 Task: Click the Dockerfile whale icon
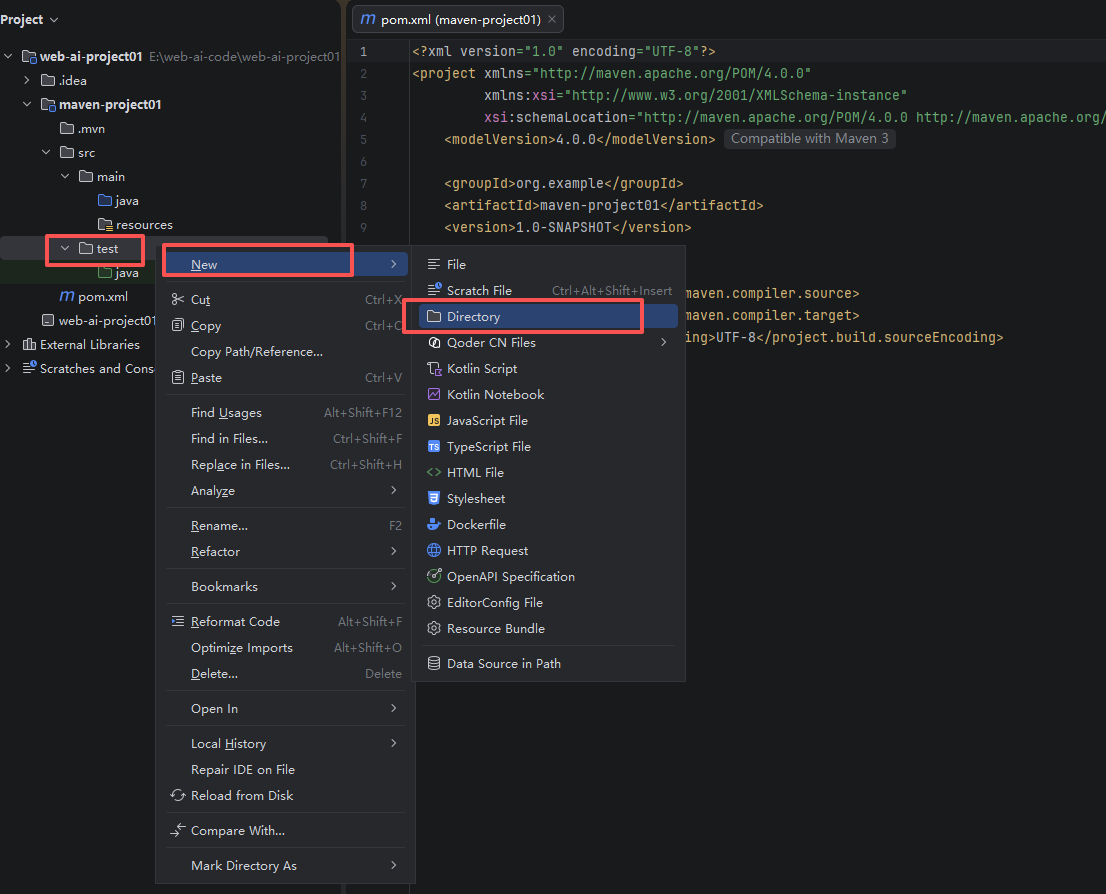click(434, 524)
